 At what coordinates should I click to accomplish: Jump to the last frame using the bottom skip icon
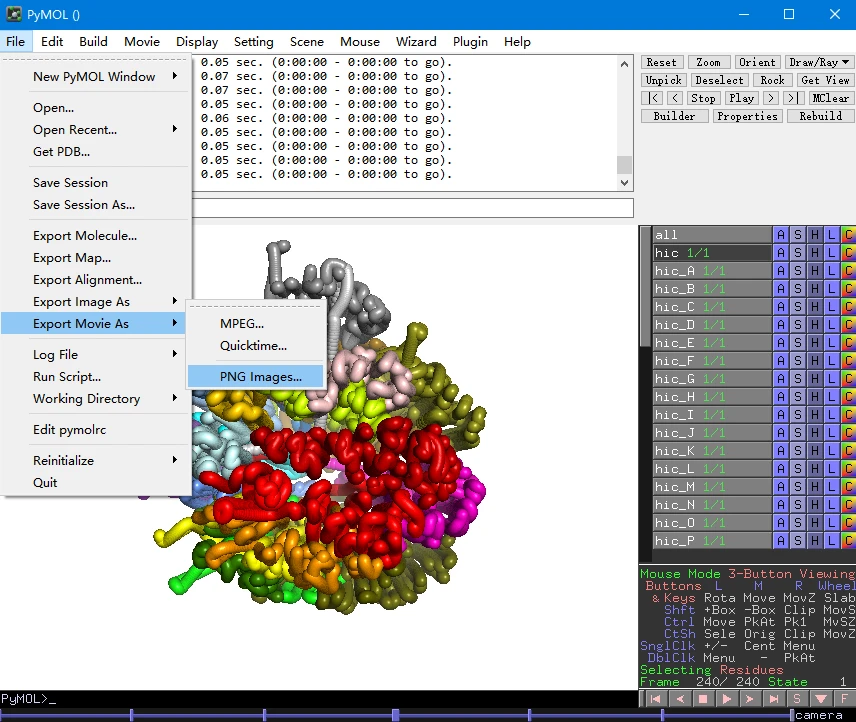[773, 698]
